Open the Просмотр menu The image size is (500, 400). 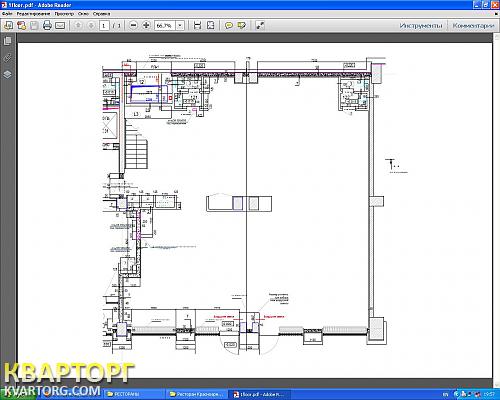[64, 14]
